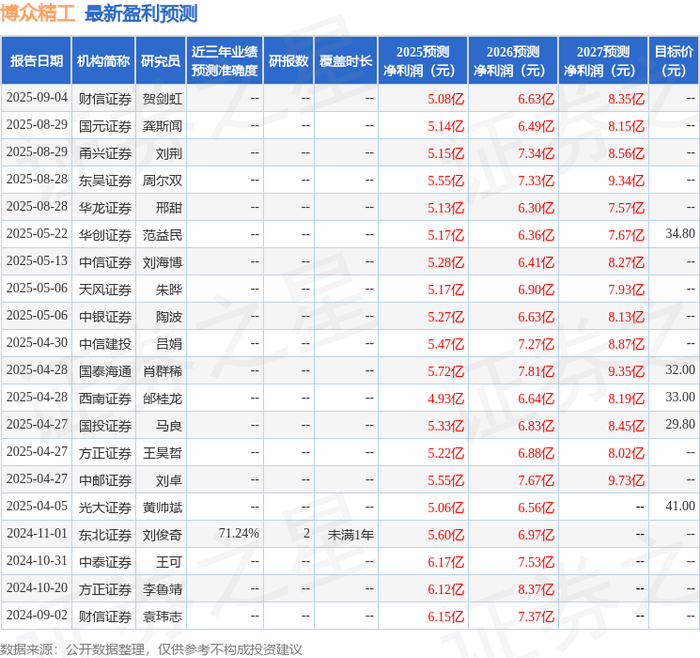Select accuracy value 71.24%

[239, 533]
